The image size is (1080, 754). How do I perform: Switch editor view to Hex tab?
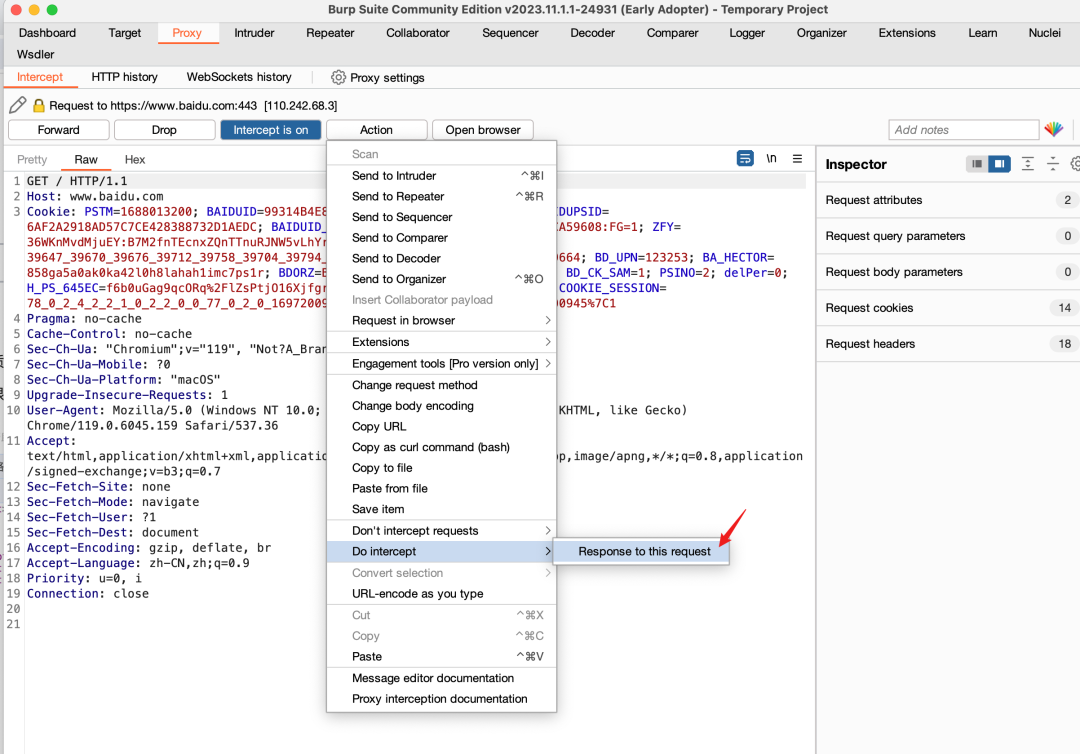[x=135, y=160]
